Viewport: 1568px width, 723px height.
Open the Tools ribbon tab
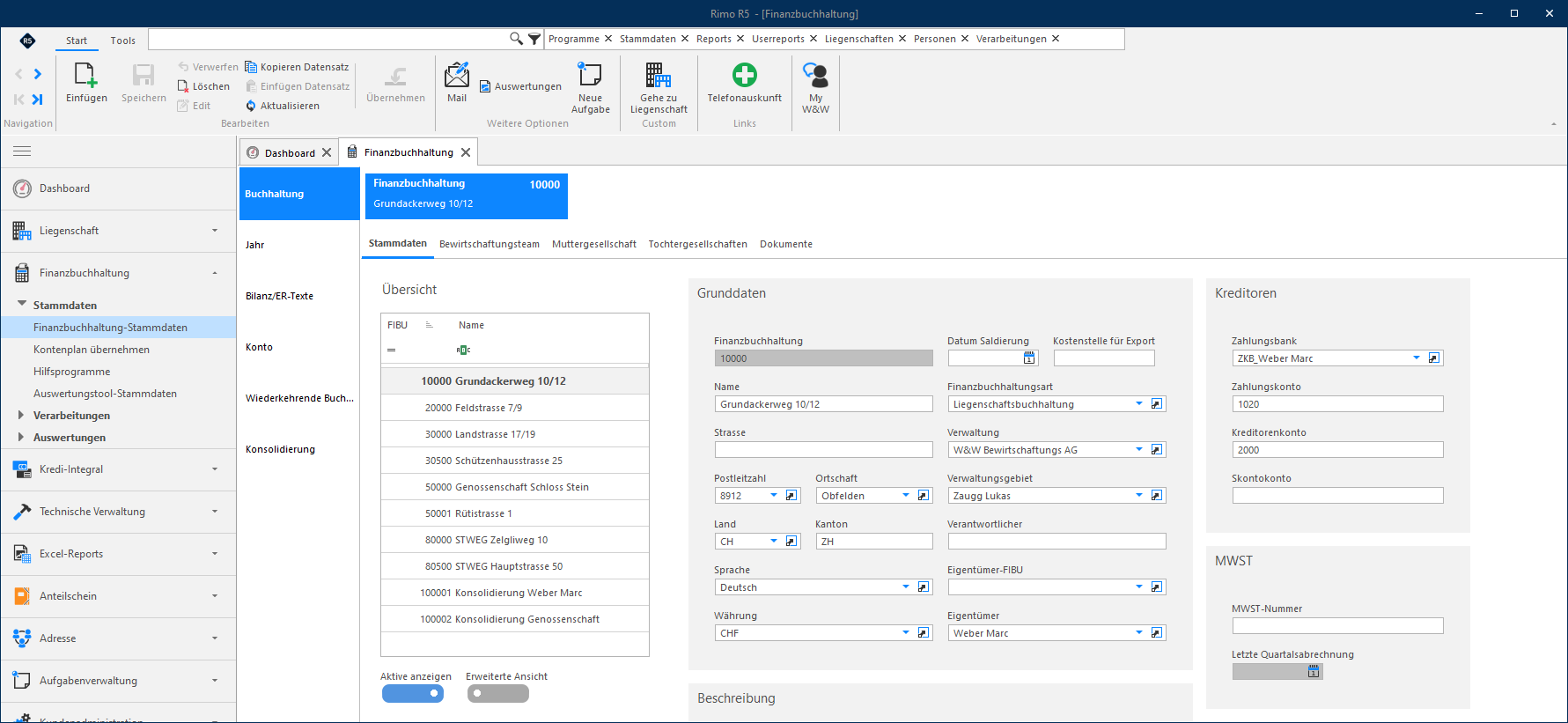pos(123,41)
